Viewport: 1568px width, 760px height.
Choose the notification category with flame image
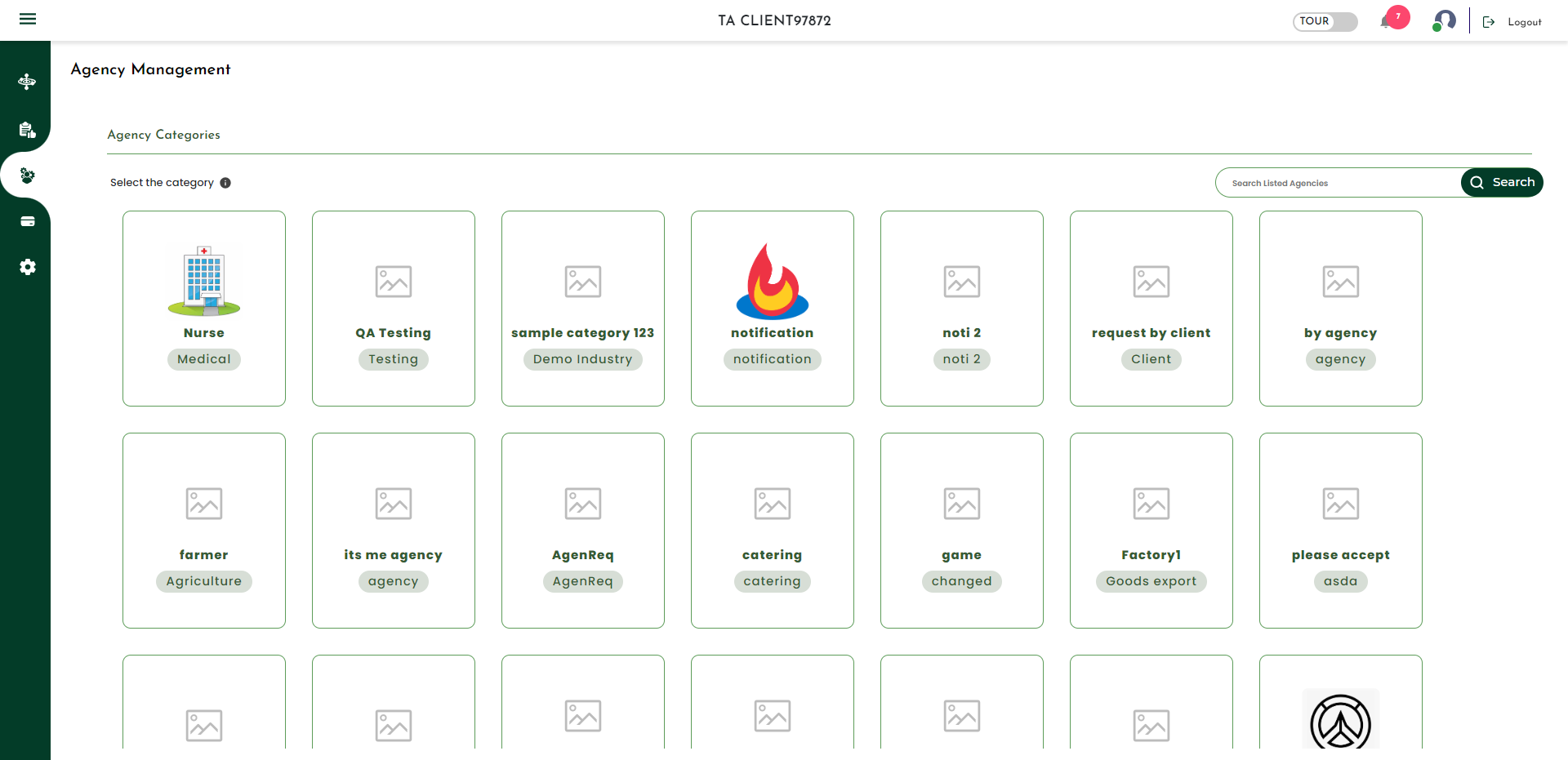coord(773,308)
